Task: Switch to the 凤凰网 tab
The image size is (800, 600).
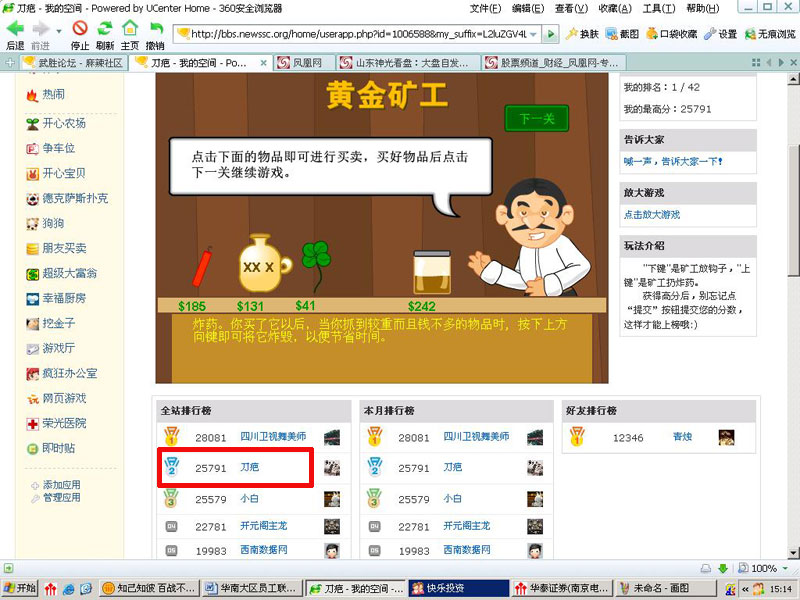Action: click(x=306, y=63)
